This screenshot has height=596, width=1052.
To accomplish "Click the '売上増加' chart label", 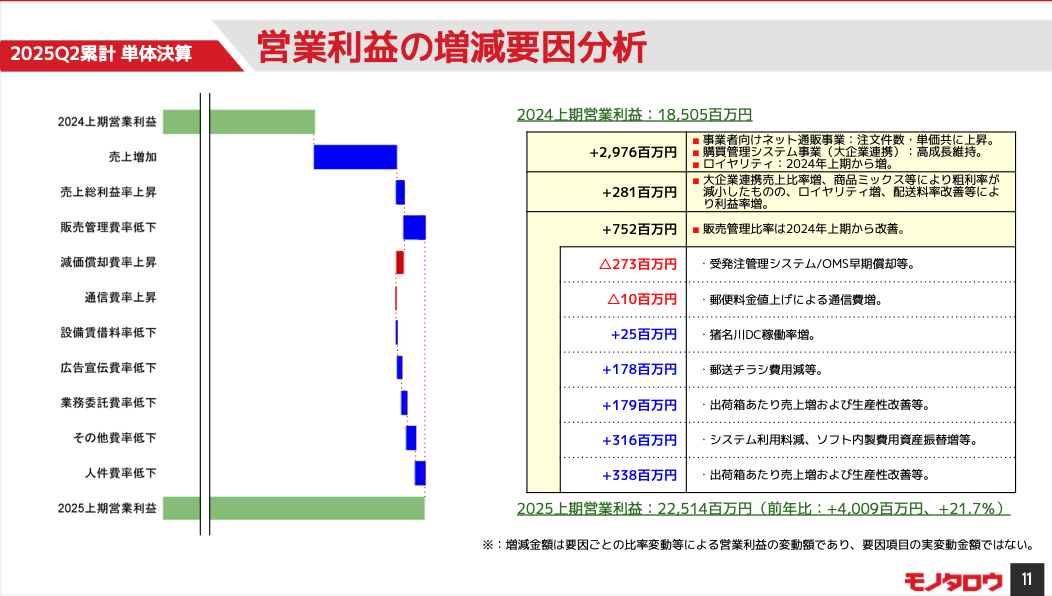I will coord(133,157).
